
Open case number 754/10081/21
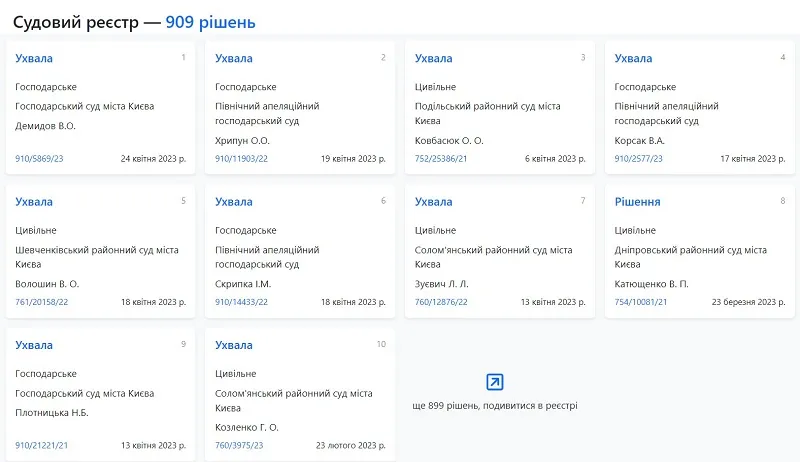[641, 302]
